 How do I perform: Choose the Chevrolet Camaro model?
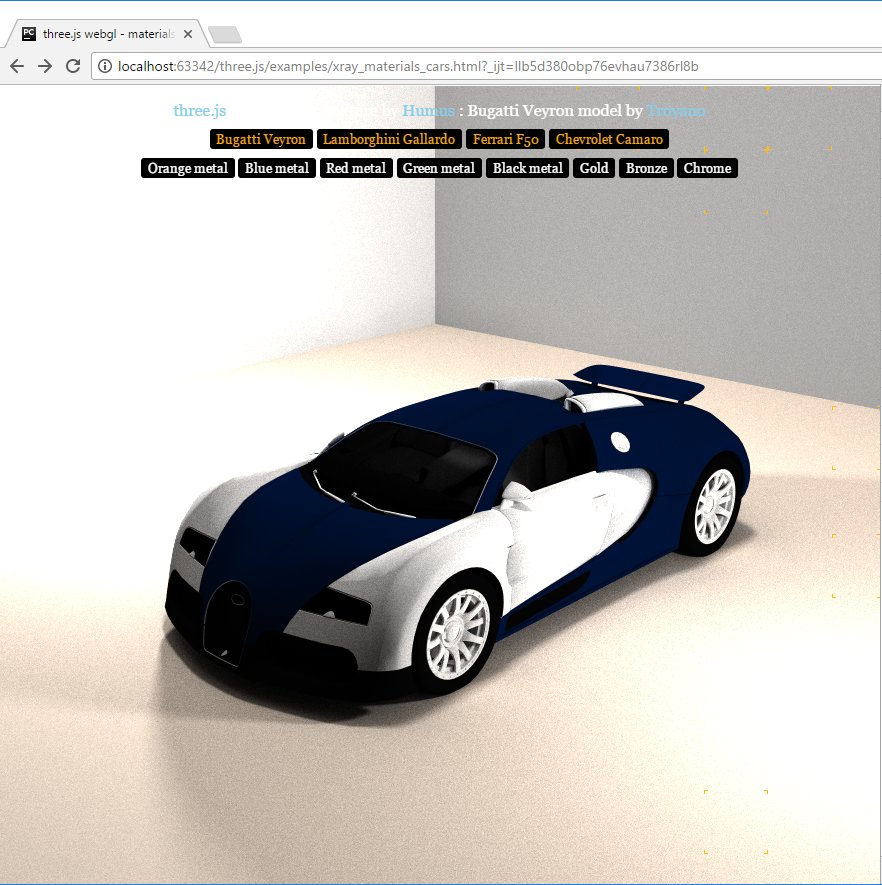coord(609,139)
